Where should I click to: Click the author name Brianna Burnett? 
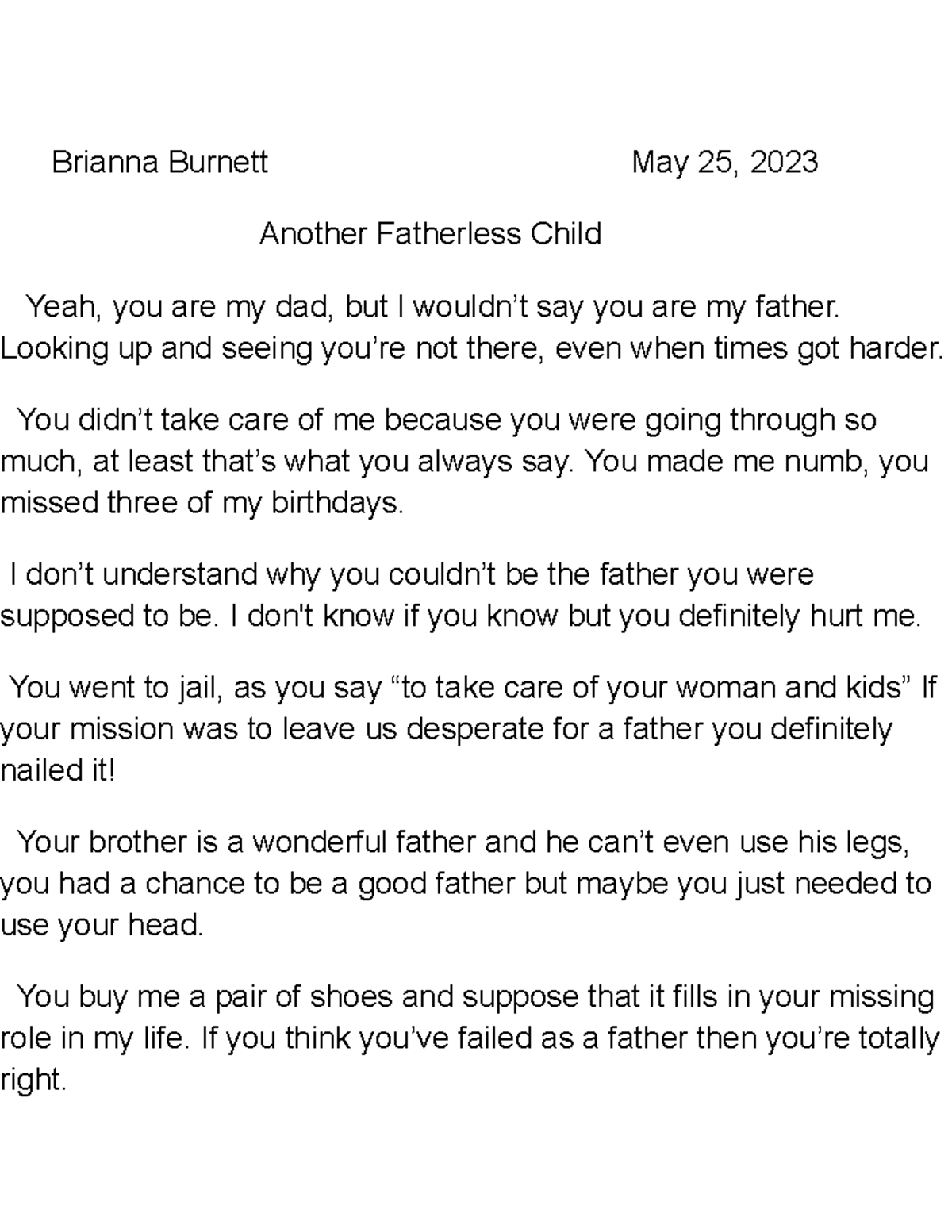coord(159,163)
